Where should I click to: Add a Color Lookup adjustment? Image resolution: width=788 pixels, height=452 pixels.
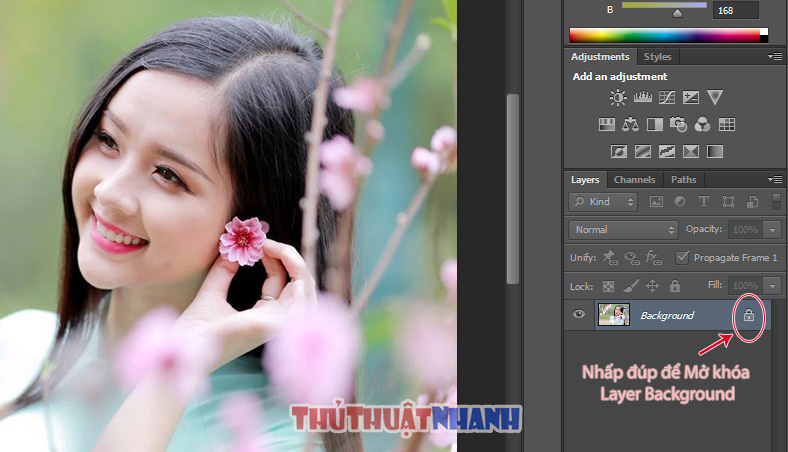pos(726,124)
